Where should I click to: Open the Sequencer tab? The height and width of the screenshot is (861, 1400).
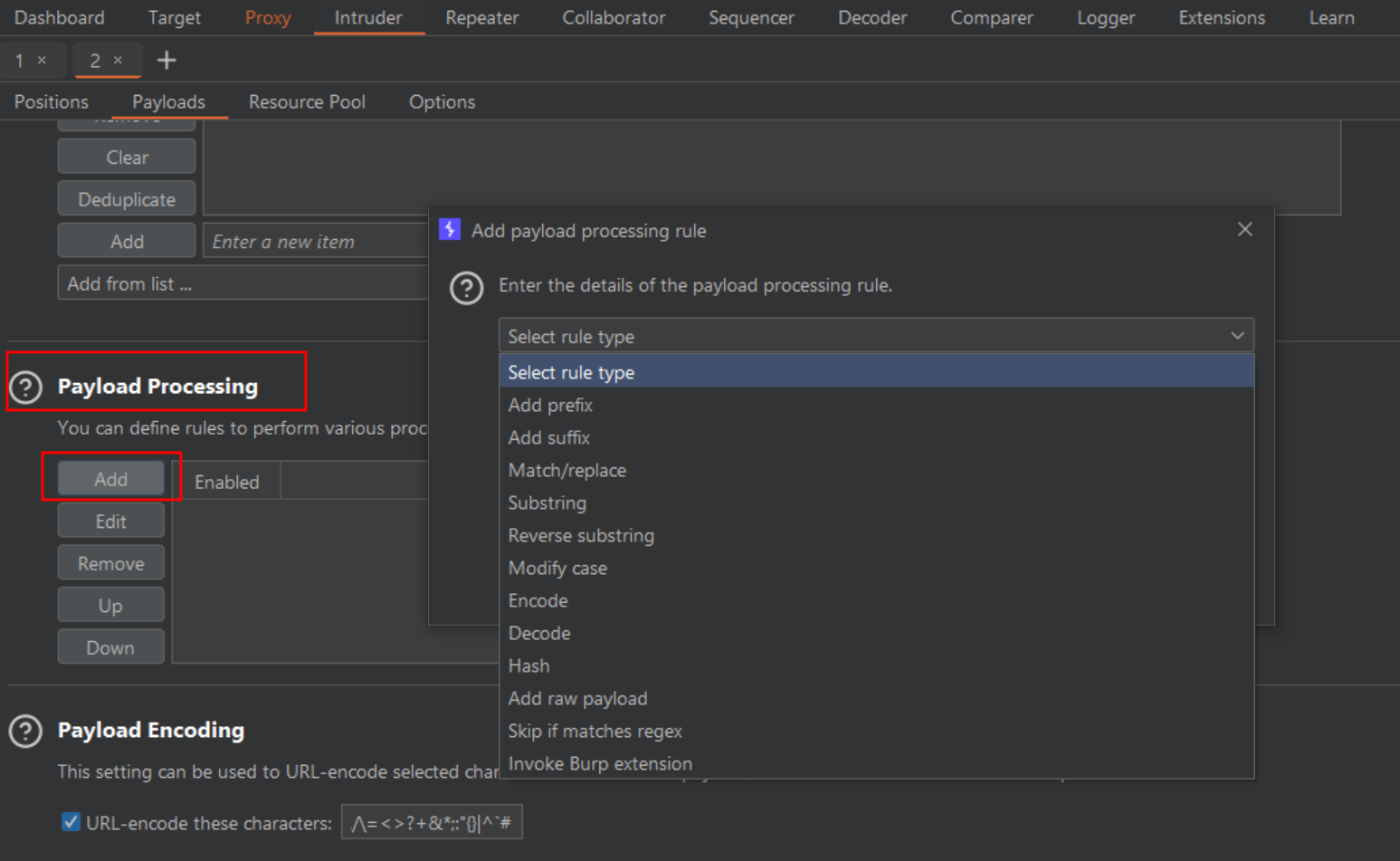point(751,18)
